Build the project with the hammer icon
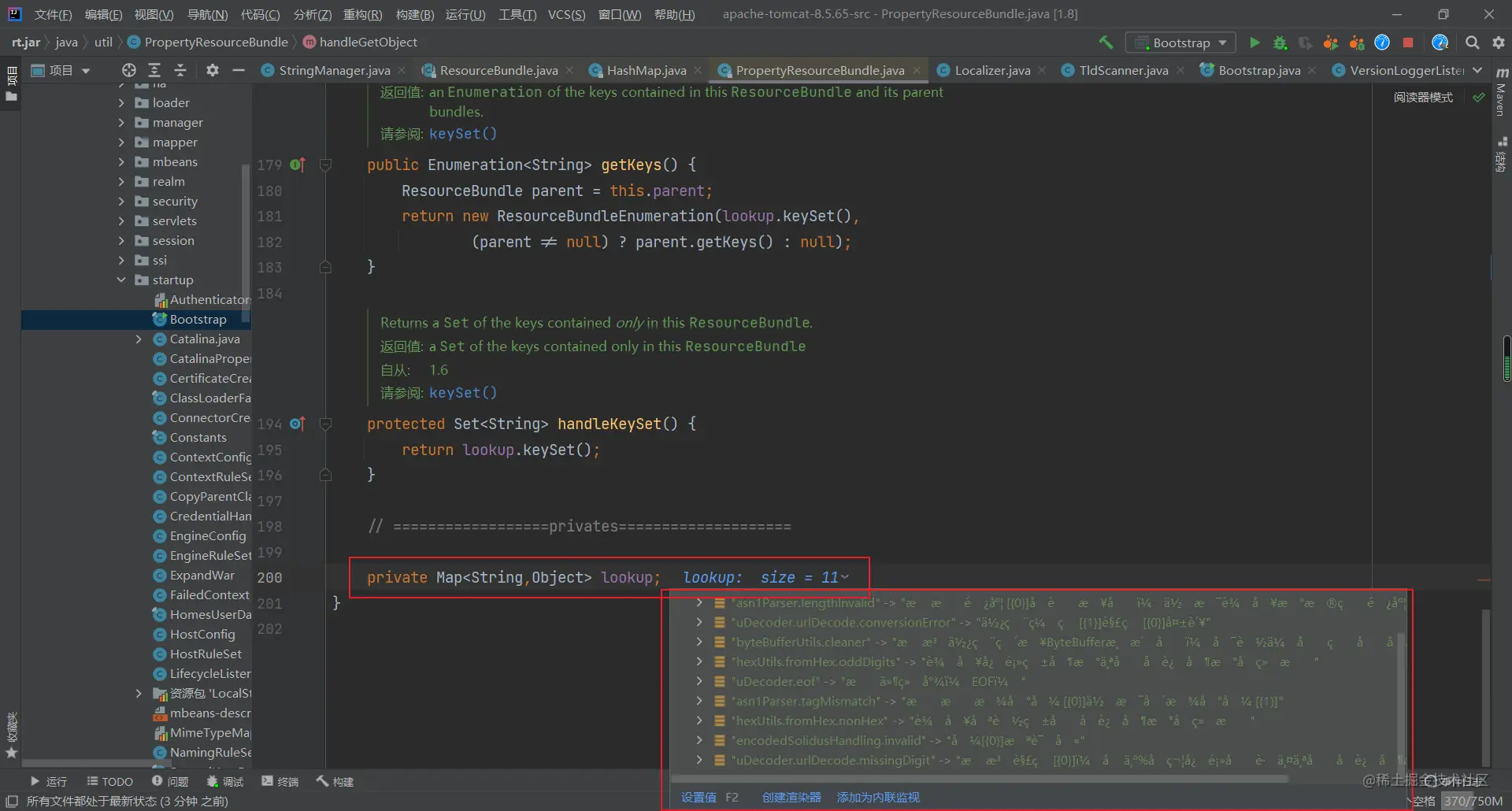Image resolution: width=1512 pixels, height=811 pixels. [1106, 43]
